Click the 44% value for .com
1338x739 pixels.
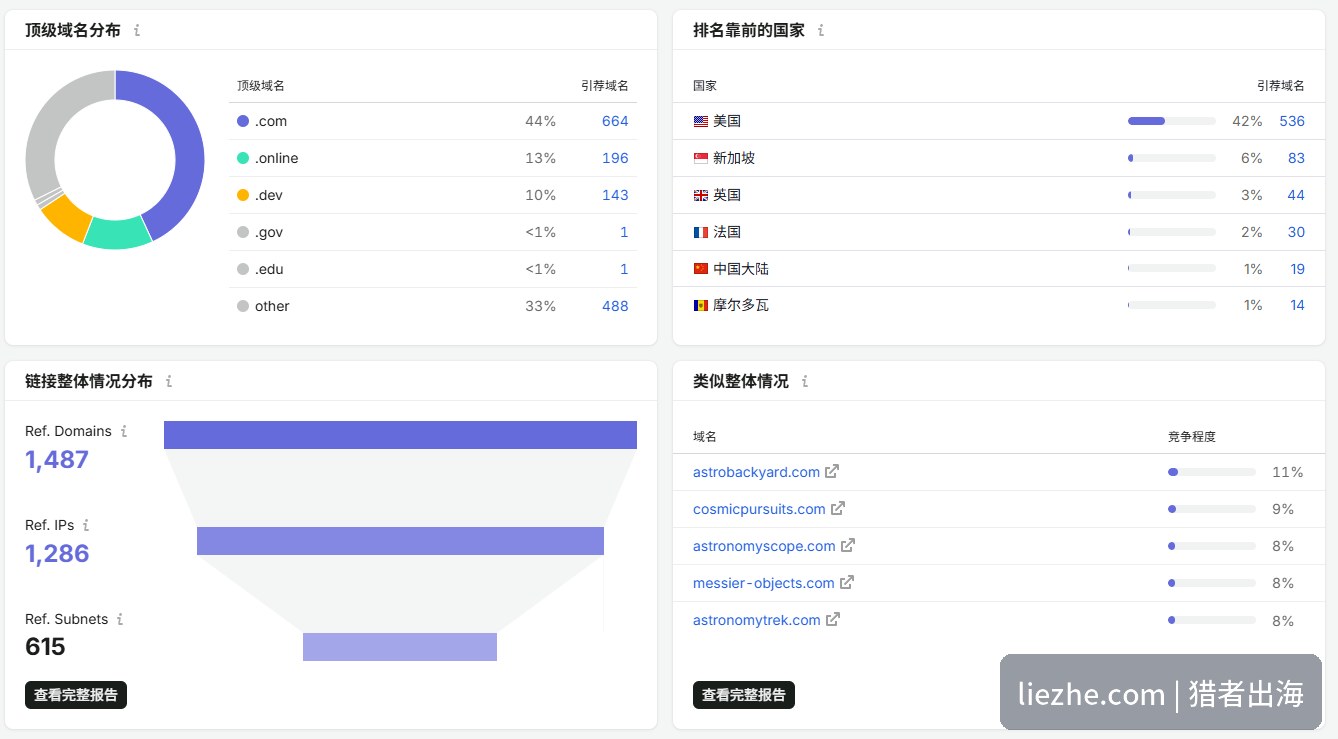(540, 121)
